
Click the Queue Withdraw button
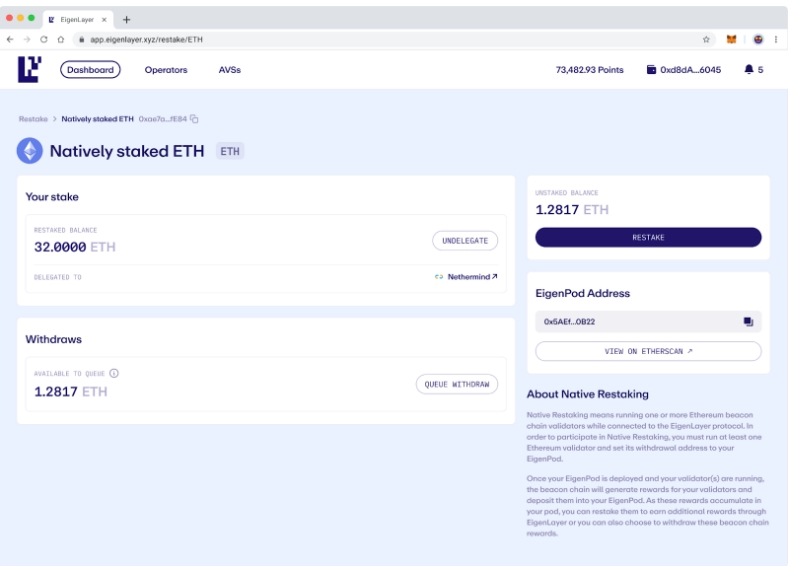click(x=457, y=384)
